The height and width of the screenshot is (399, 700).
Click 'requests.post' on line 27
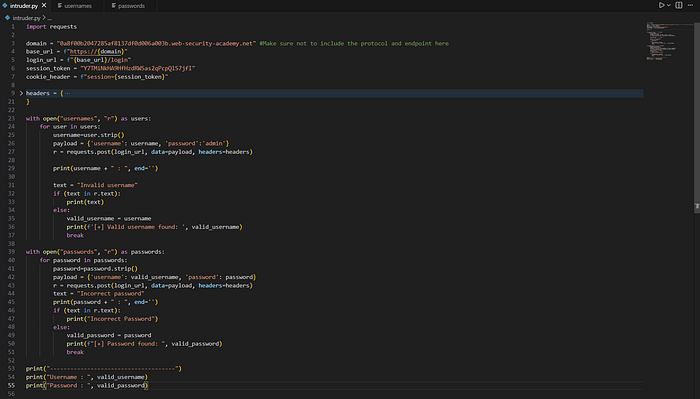click(x=88, y=152)
